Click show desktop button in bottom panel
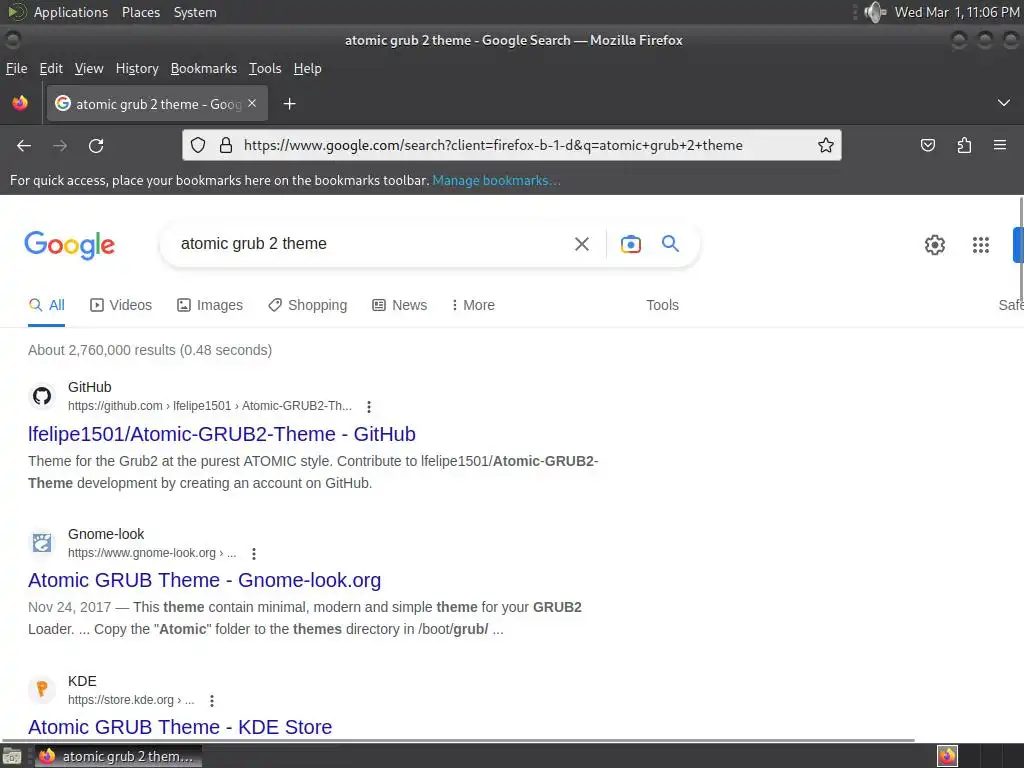Screen dimensions: 1024x768 pyautogui.click(x=12, y=757)
